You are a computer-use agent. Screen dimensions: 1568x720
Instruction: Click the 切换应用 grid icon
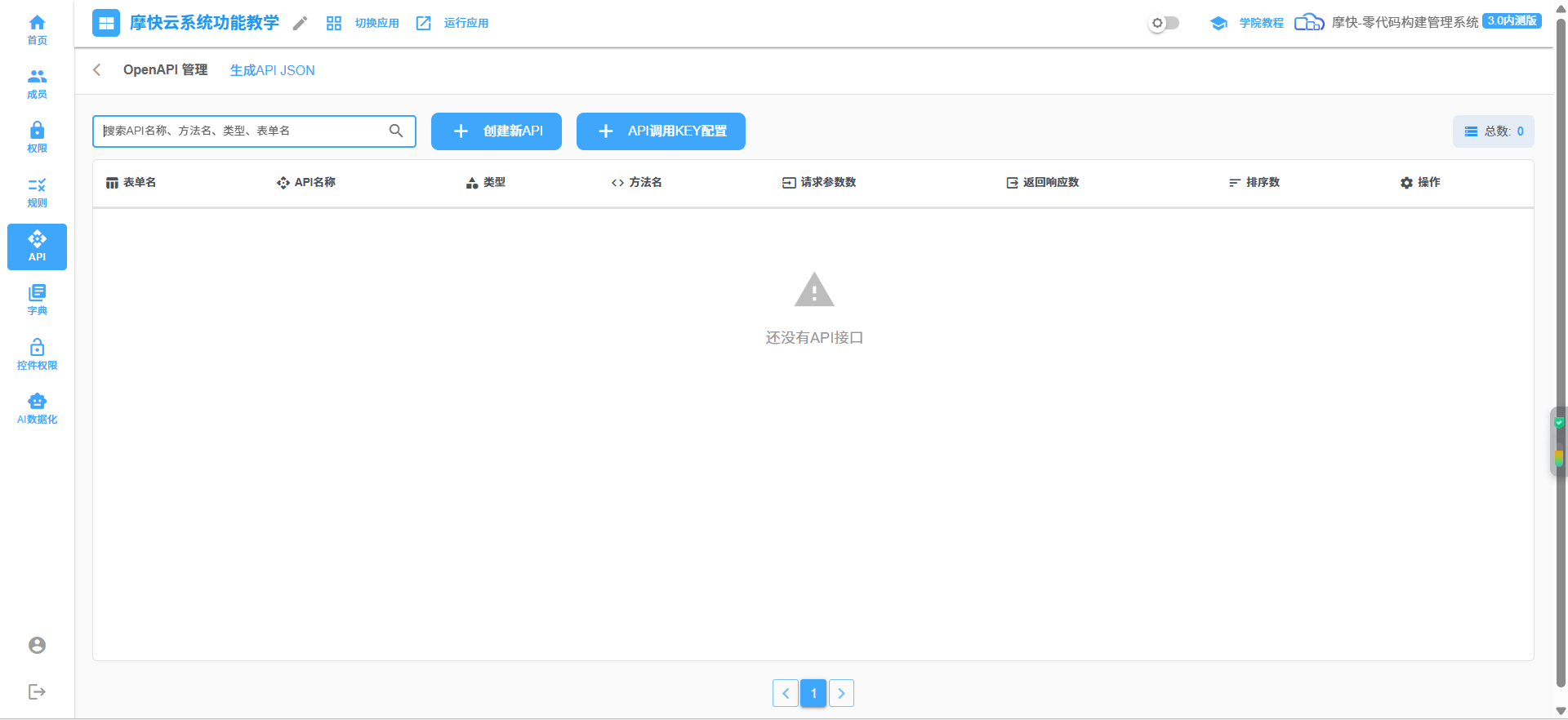coord(334,23)
